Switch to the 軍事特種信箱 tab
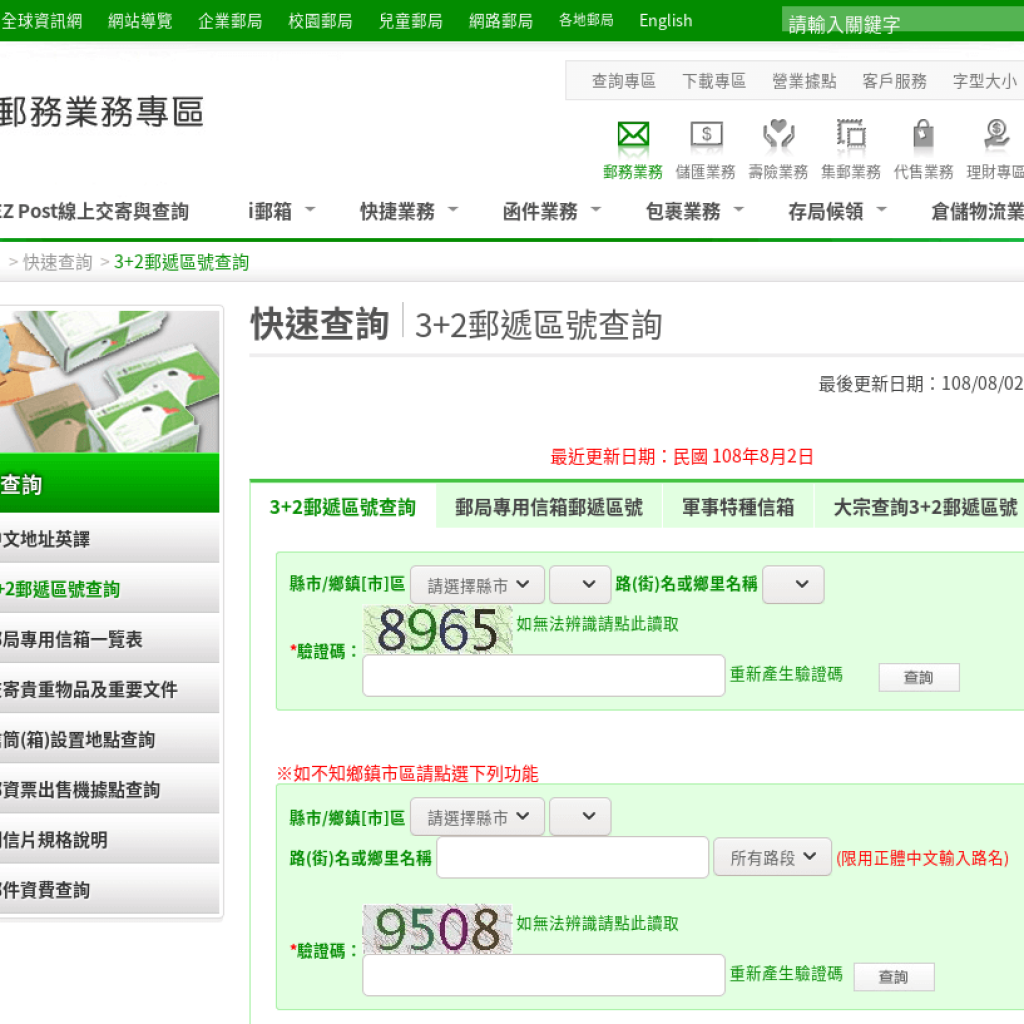 (x=738, y=508)
